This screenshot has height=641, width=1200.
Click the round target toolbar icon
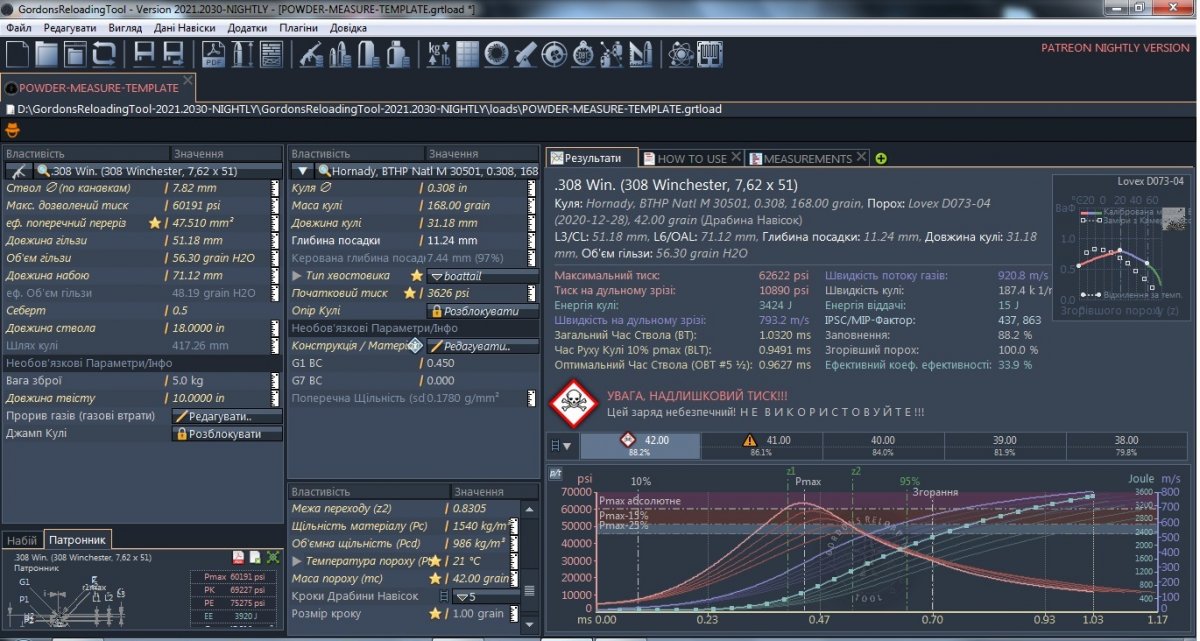point(553,53)
